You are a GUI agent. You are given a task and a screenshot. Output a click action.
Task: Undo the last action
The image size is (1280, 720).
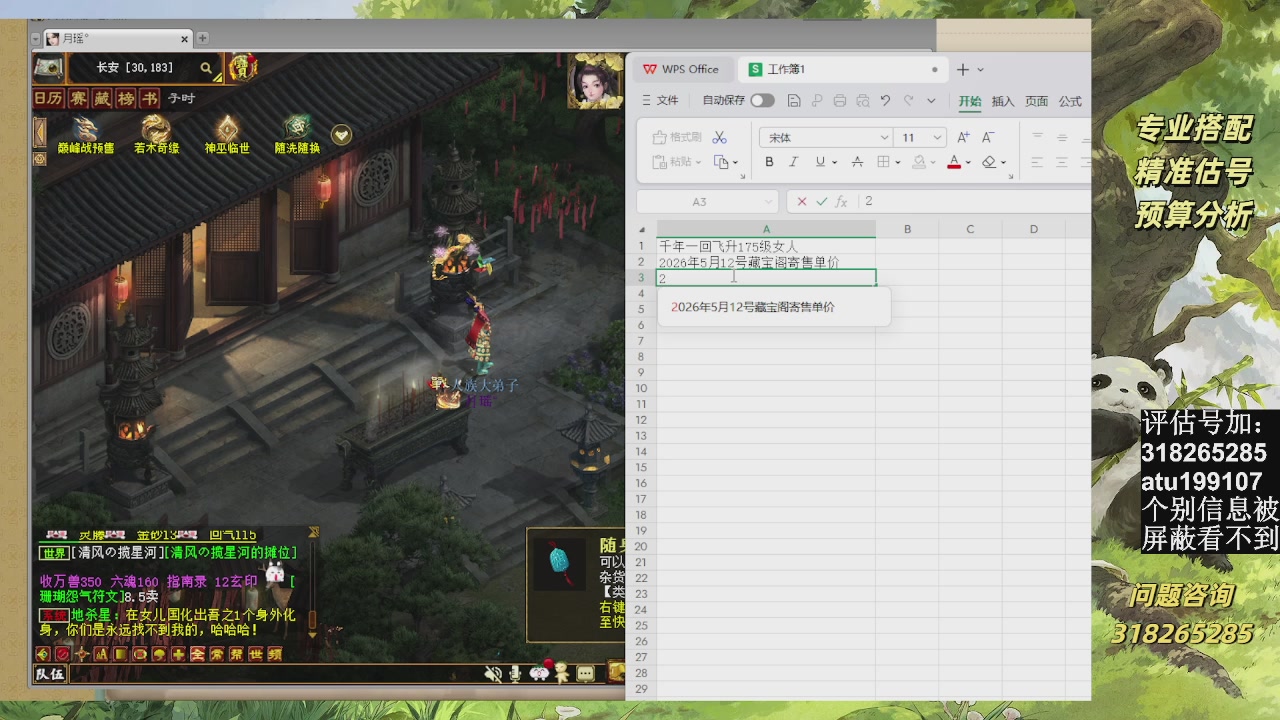(x=885, y=100)
